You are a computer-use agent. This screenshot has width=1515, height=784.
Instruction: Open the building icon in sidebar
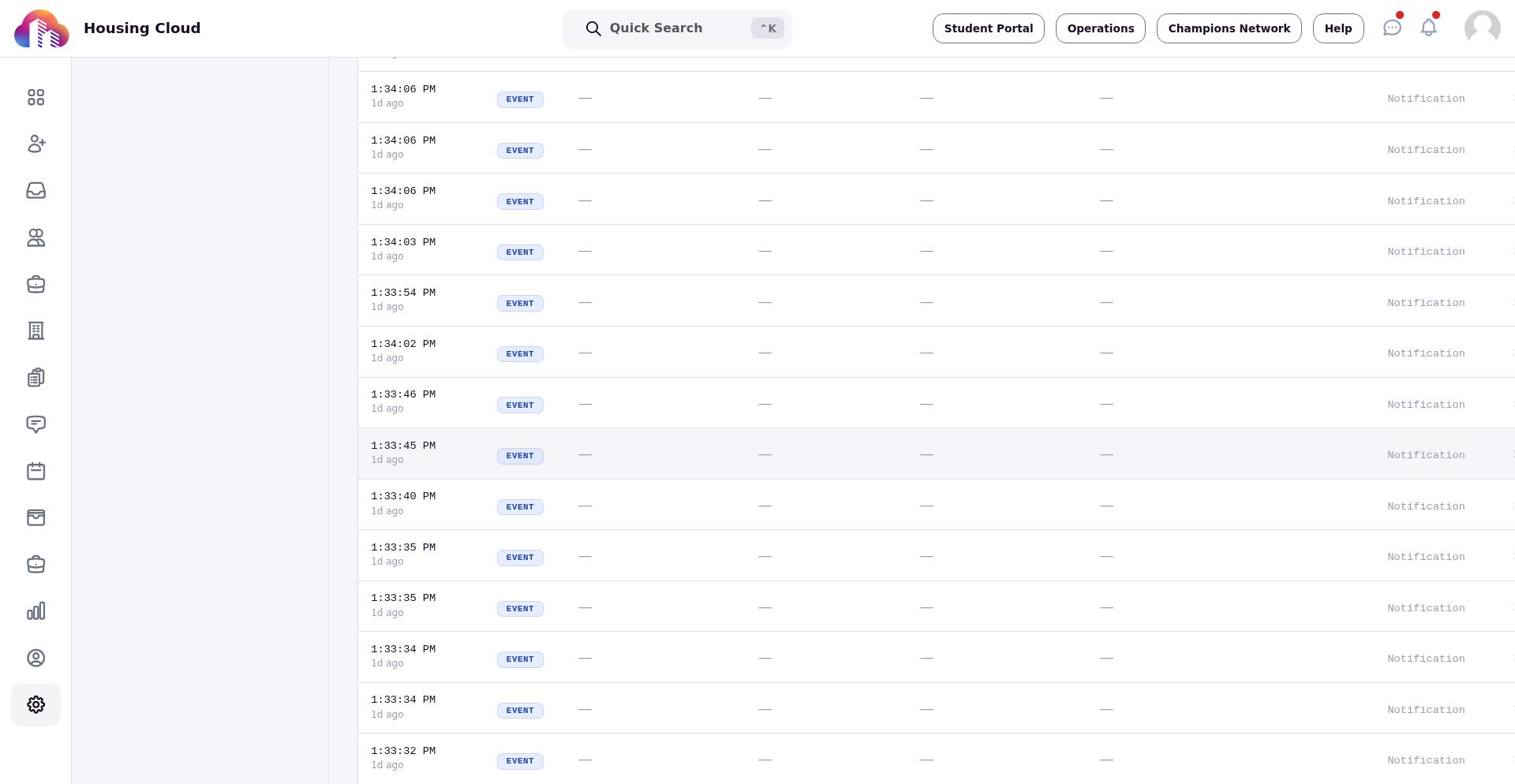(36, 330)
